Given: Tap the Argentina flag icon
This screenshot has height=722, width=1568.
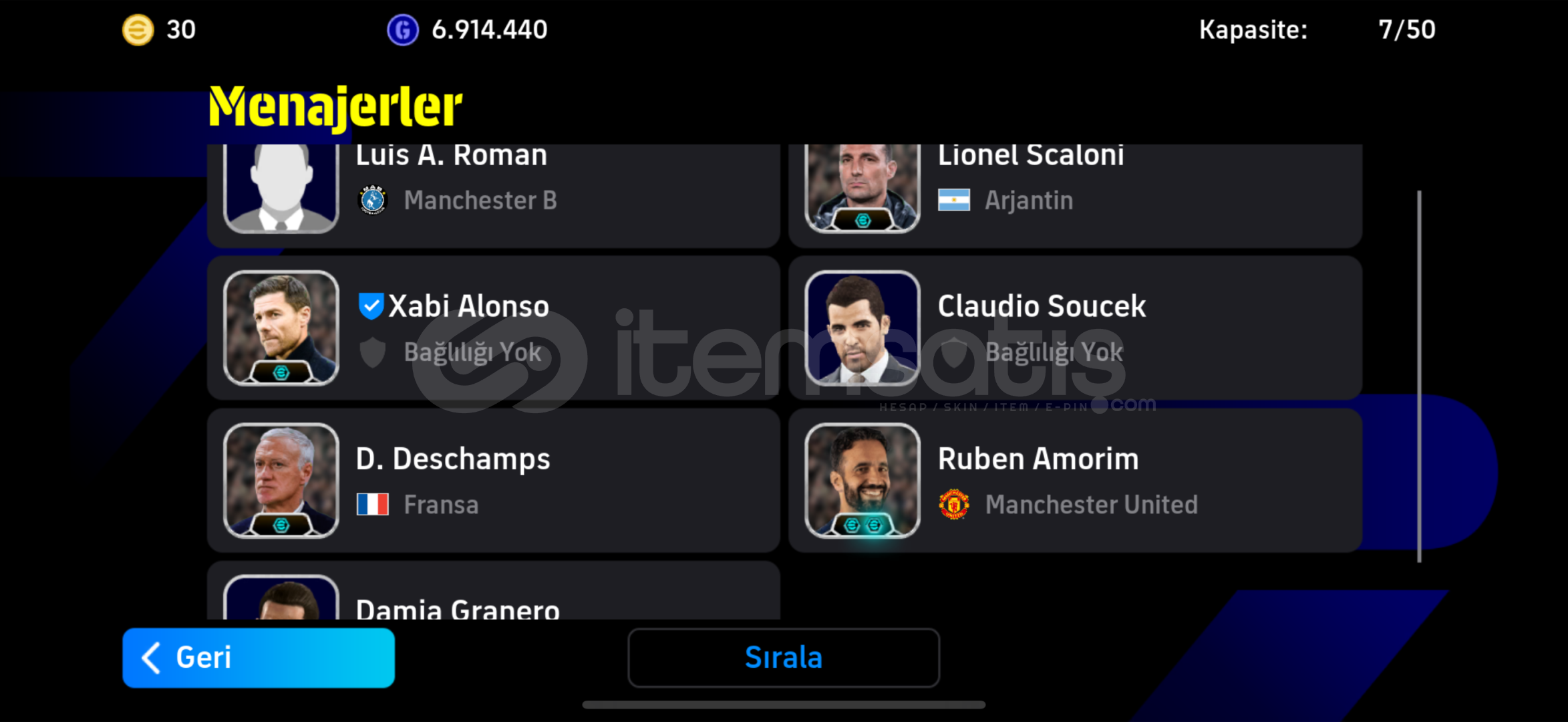Looking at the screenshot, I should (x=954, y=200).
